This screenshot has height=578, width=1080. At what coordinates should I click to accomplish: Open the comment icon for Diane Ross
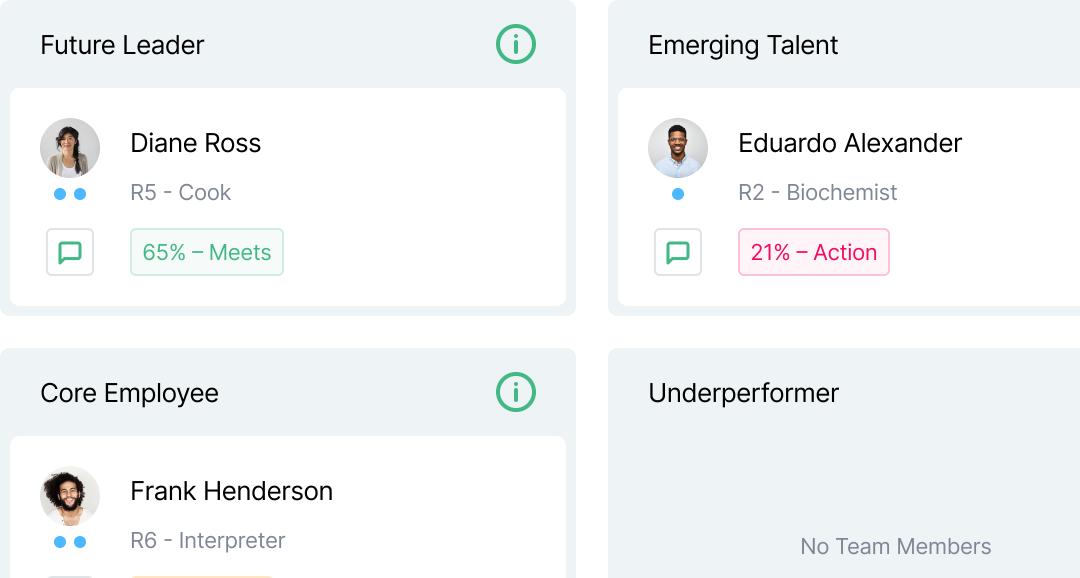[x=70, y=252]
